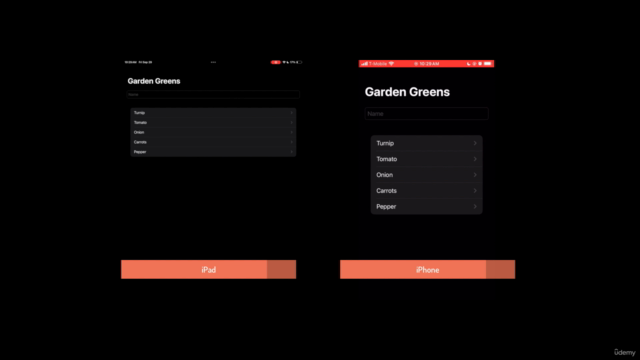
Task: Open the Onion chevron on iPad
Action: [291, 132]
